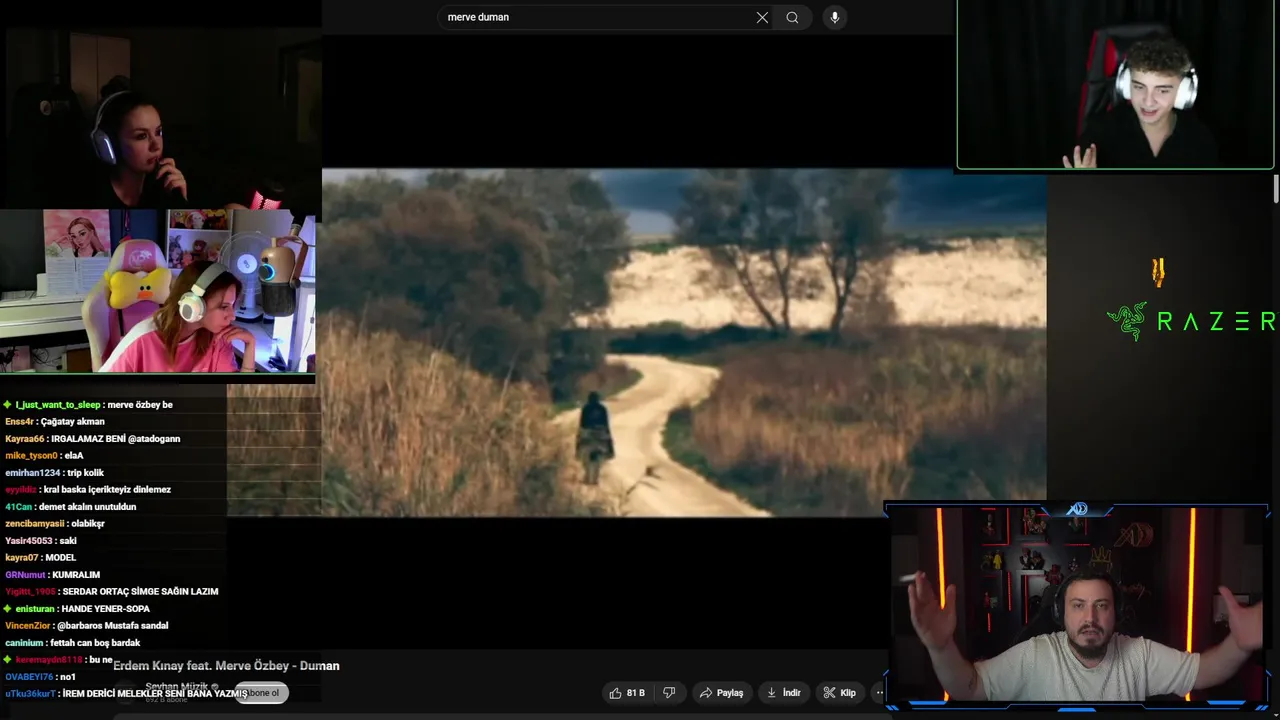Click the pink-room streamer webcam feed
The width and height of the screenshot is (1280, 720).
coord(158,291)
